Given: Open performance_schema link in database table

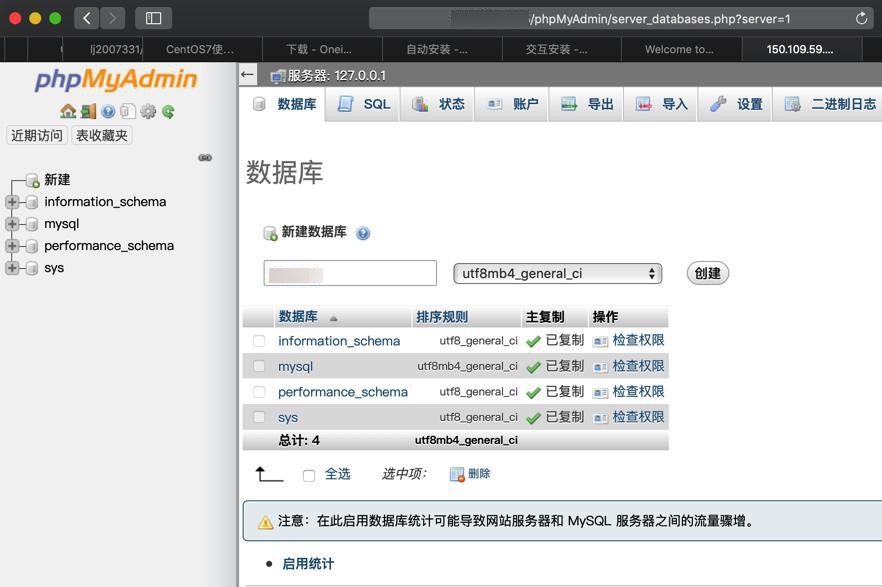Looking at the screenshot, I should 343,392.
